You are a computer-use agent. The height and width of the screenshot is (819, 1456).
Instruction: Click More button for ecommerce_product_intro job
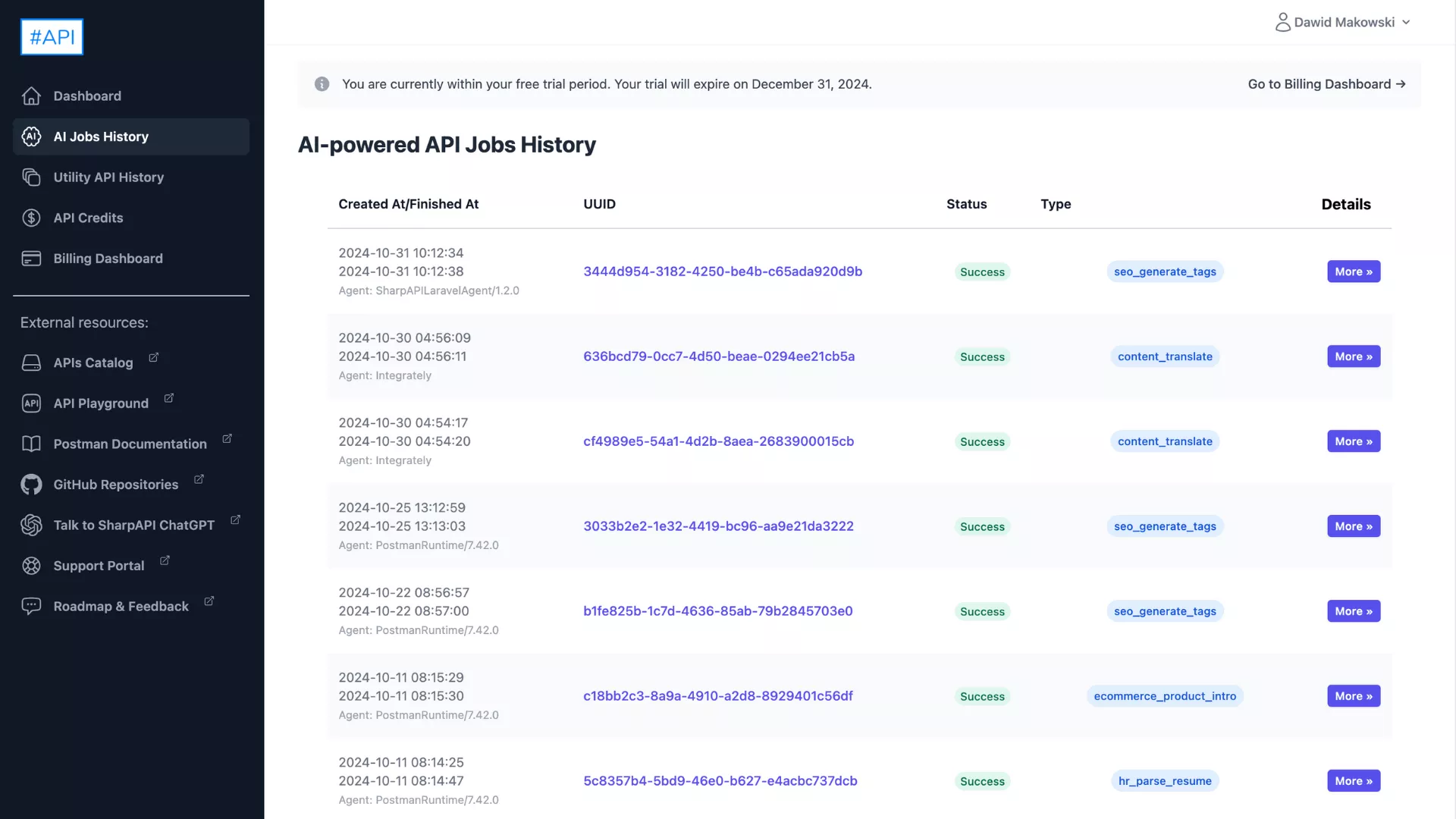coord(1353,696)
